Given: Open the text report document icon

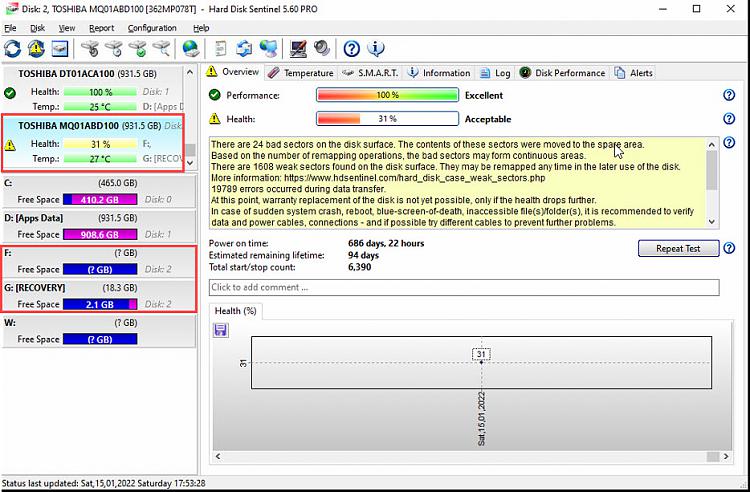Looking at the screenshot, I should coord(221,48).
